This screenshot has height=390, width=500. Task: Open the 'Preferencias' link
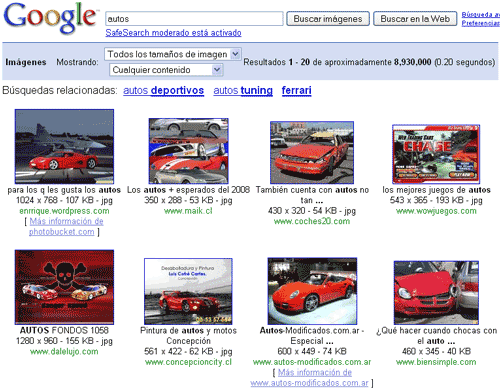pyautogui.click(x=481, y=23)
